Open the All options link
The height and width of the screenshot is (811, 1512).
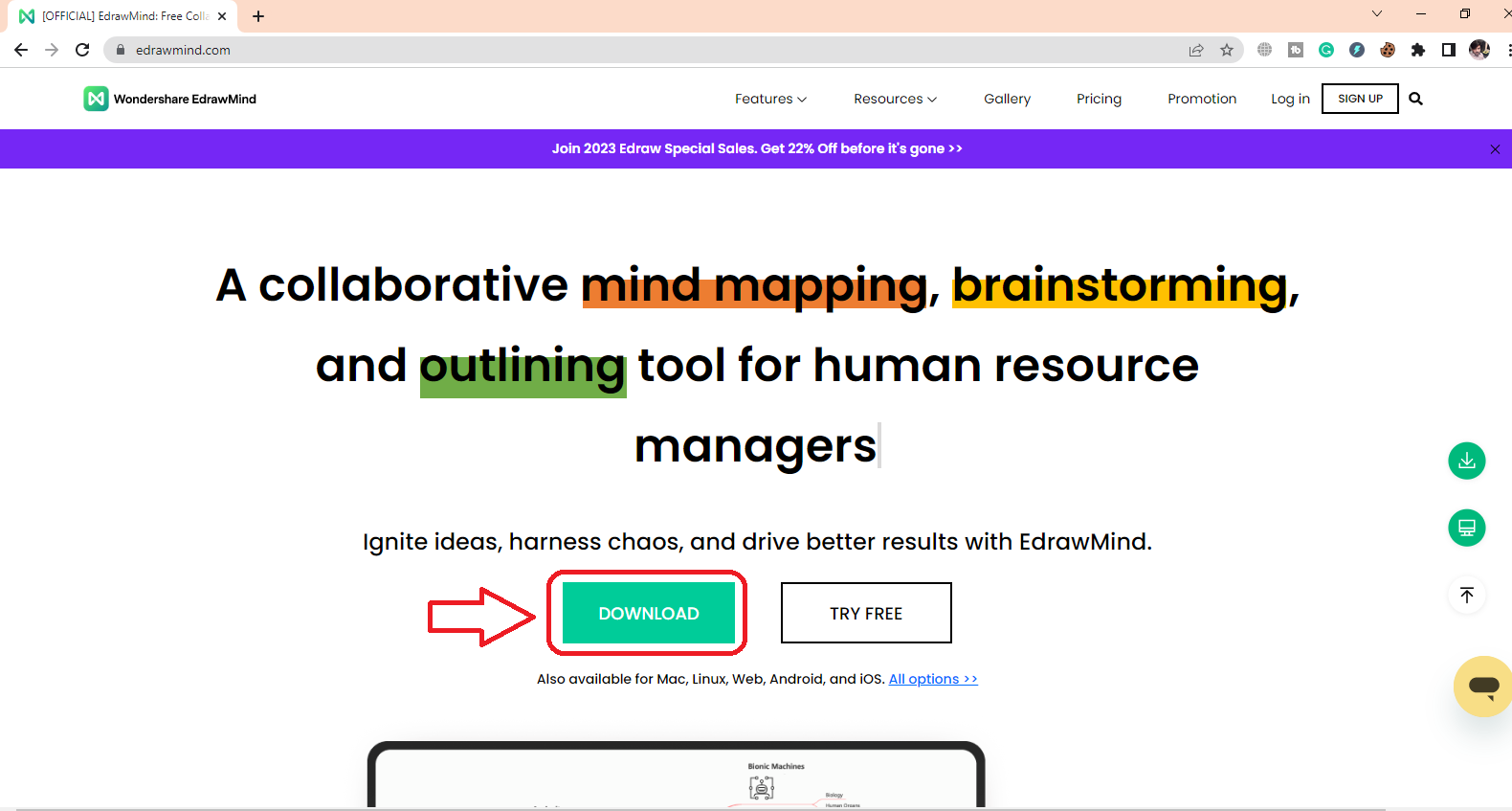coord(933,679)
